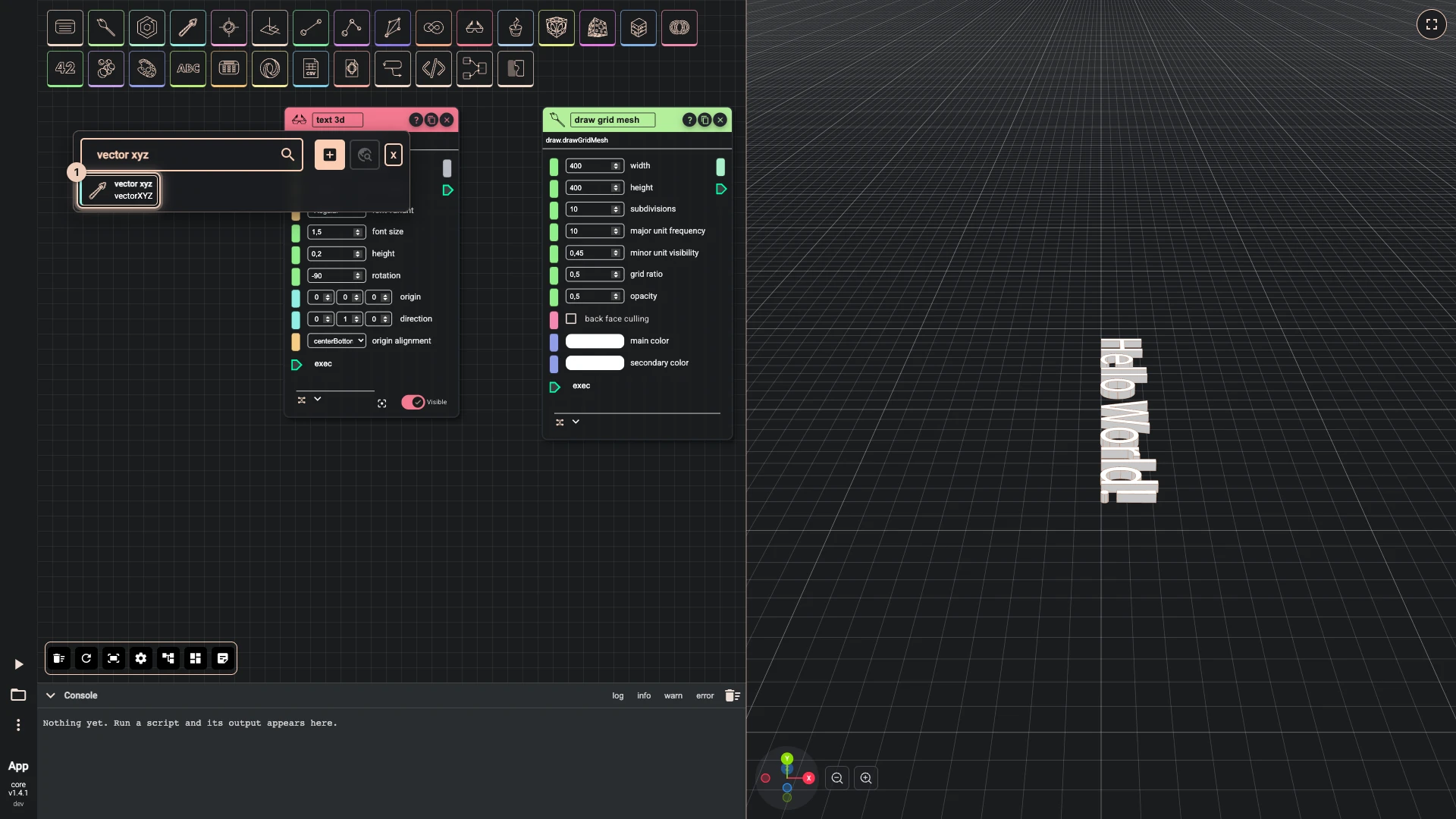Step the width value in draw grid mesh

[616, 166]
